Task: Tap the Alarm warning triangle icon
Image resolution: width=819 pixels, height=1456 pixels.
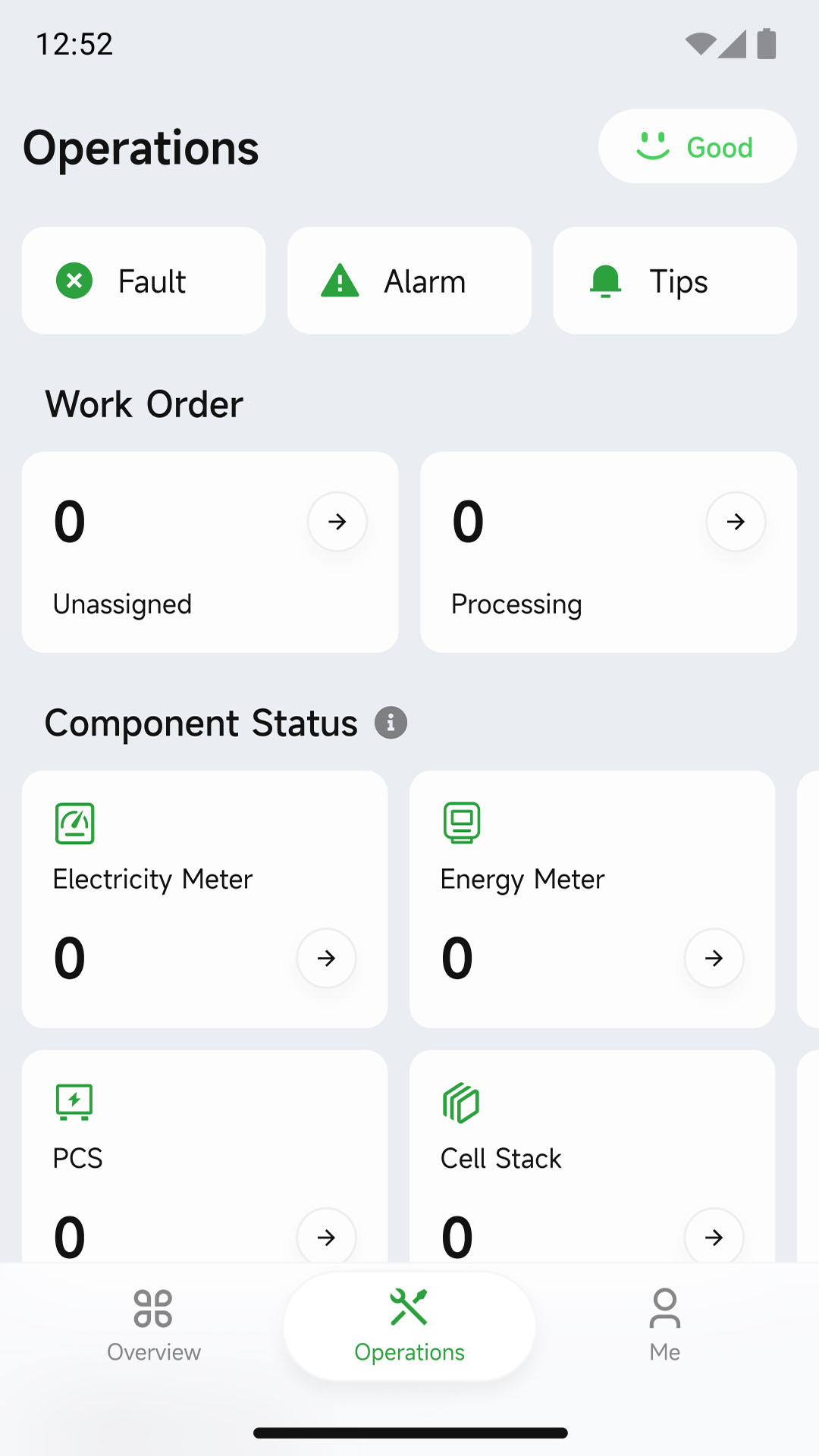Action: click(x=340, y=281)
